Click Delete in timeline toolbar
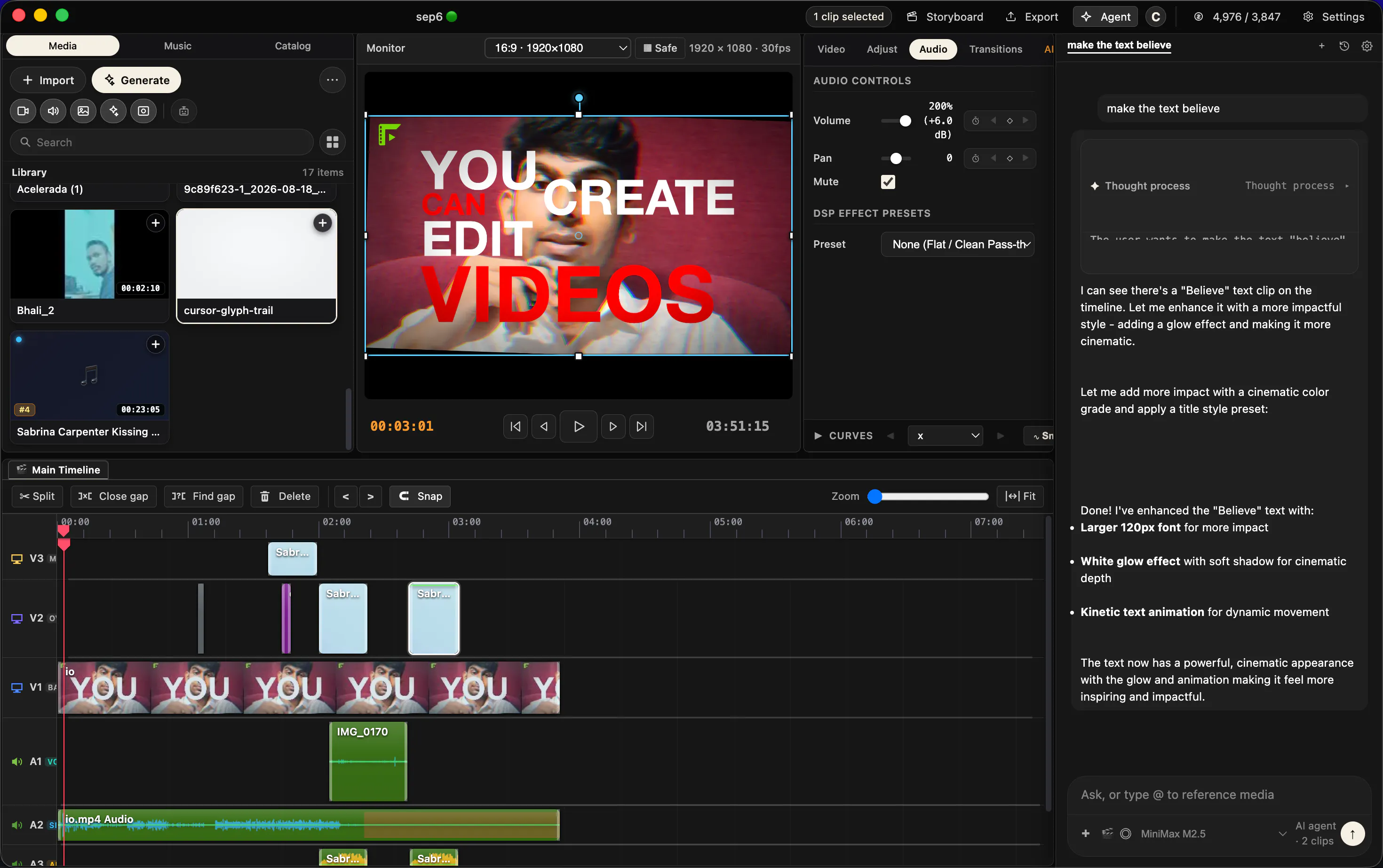 click(x=285, y=496)
